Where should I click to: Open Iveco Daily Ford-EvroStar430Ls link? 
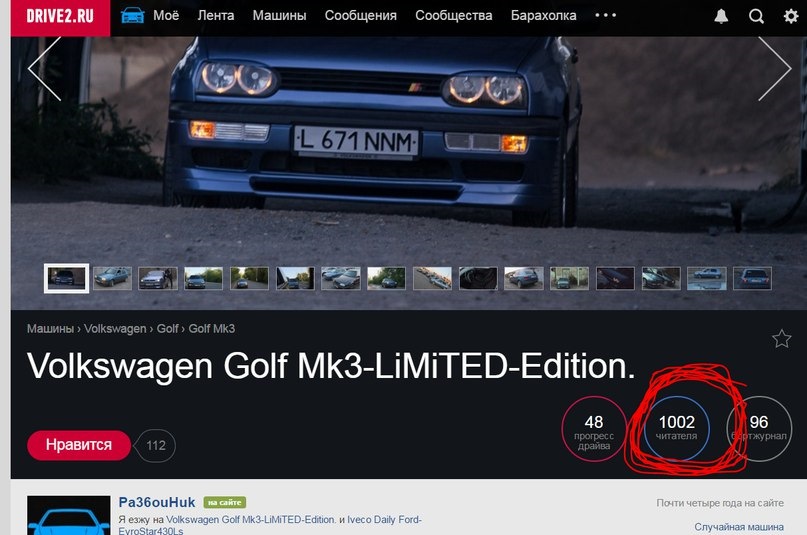pos(270,525)
